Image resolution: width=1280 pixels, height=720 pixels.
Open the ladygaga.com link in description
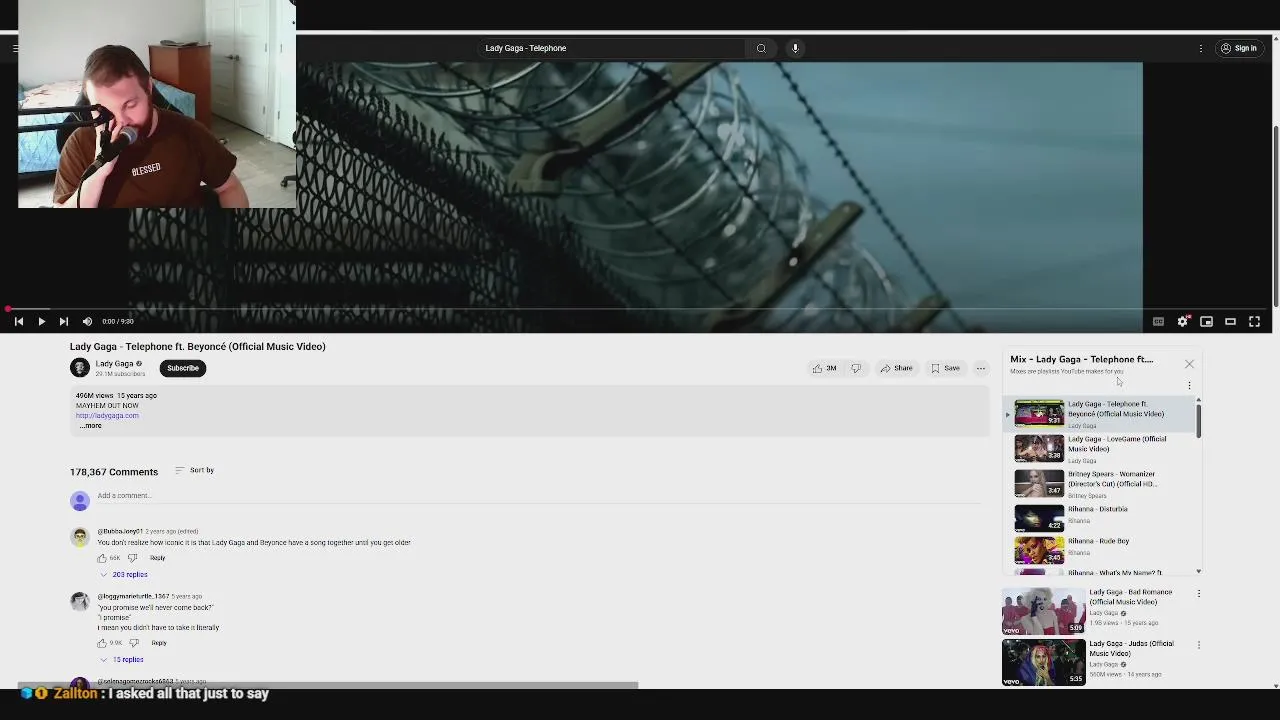point(107,416)
